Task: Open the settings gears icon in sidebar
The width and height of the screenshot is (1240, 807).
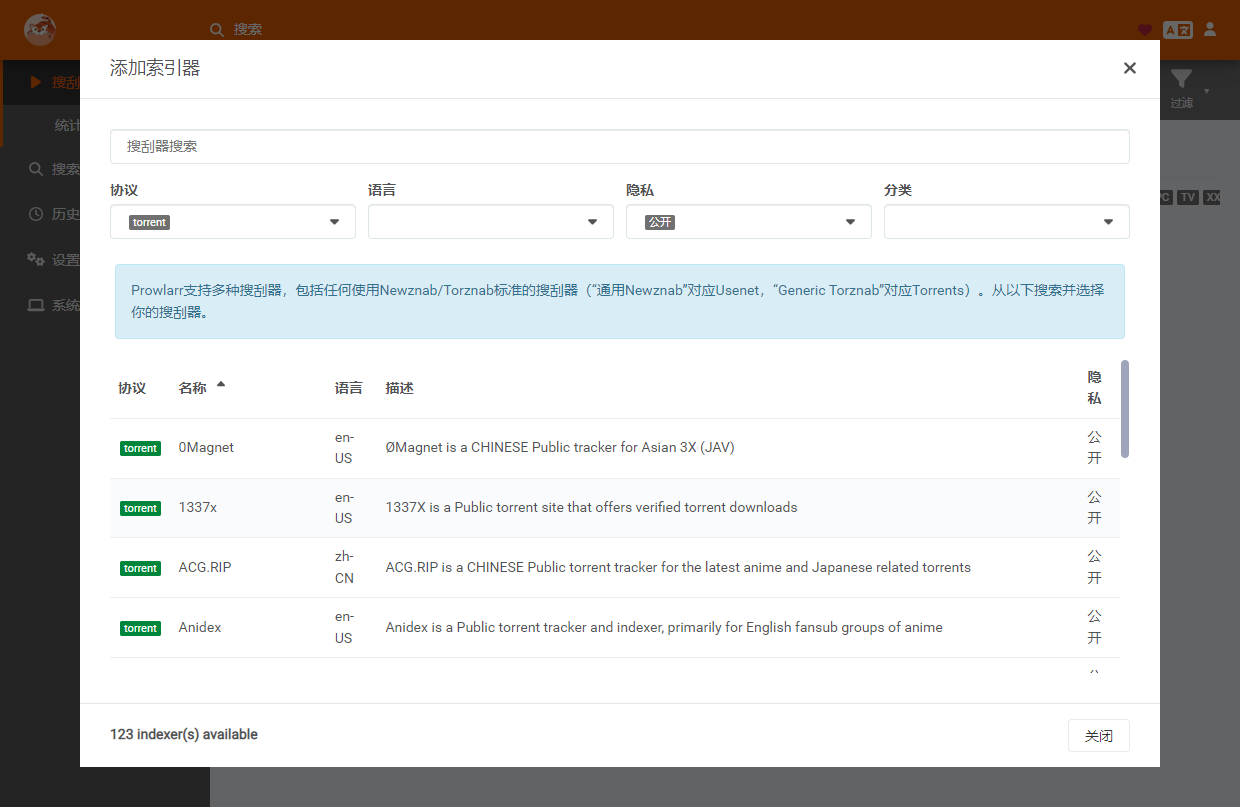Action: [x=36, y=259]
